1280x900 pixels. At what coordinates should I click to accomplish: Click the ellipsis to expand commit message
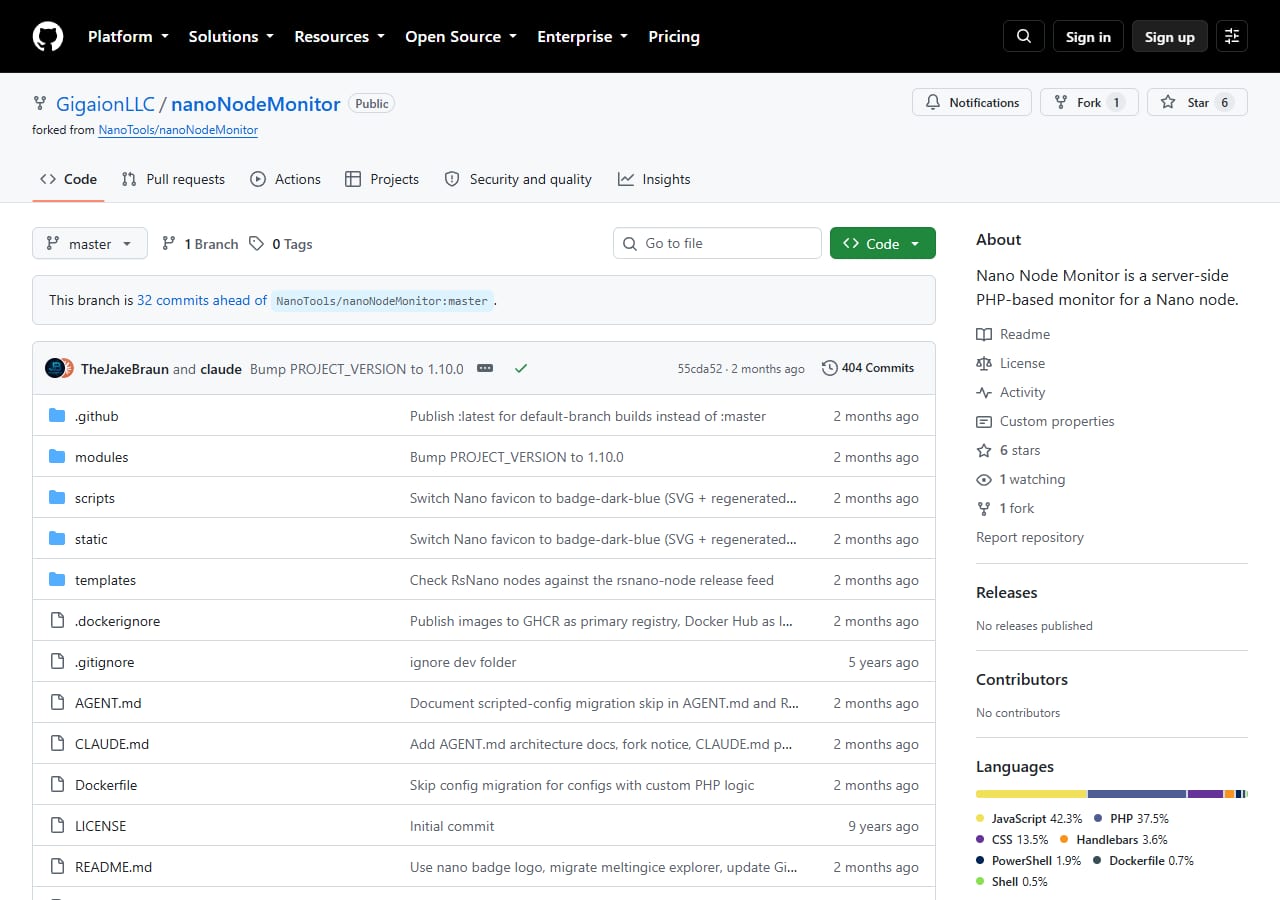coord(485,368)
